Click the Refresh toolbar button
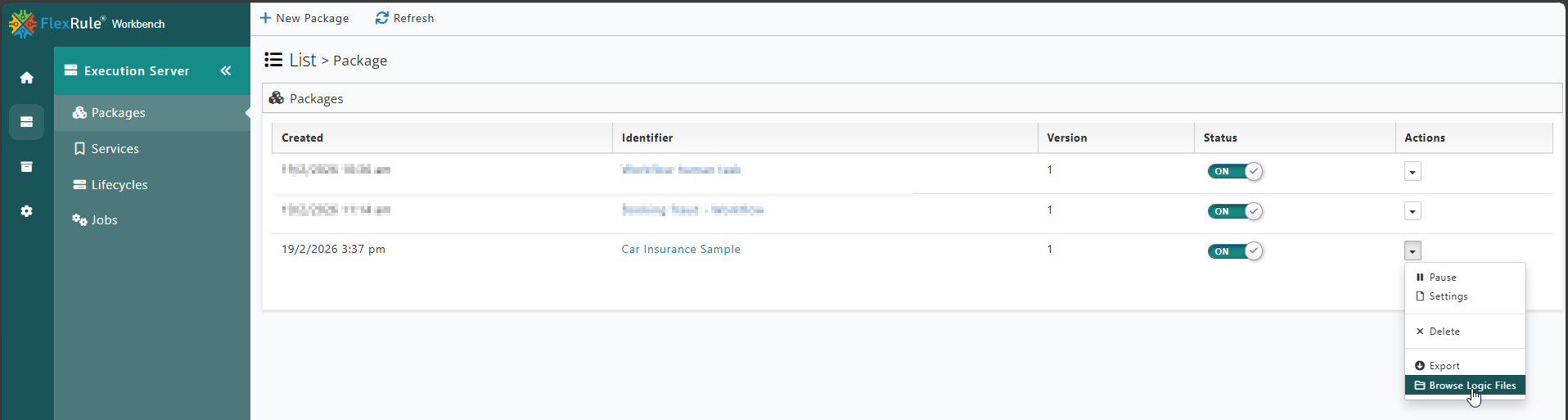This screenshot has height=420, width=1568. (404, 18)
